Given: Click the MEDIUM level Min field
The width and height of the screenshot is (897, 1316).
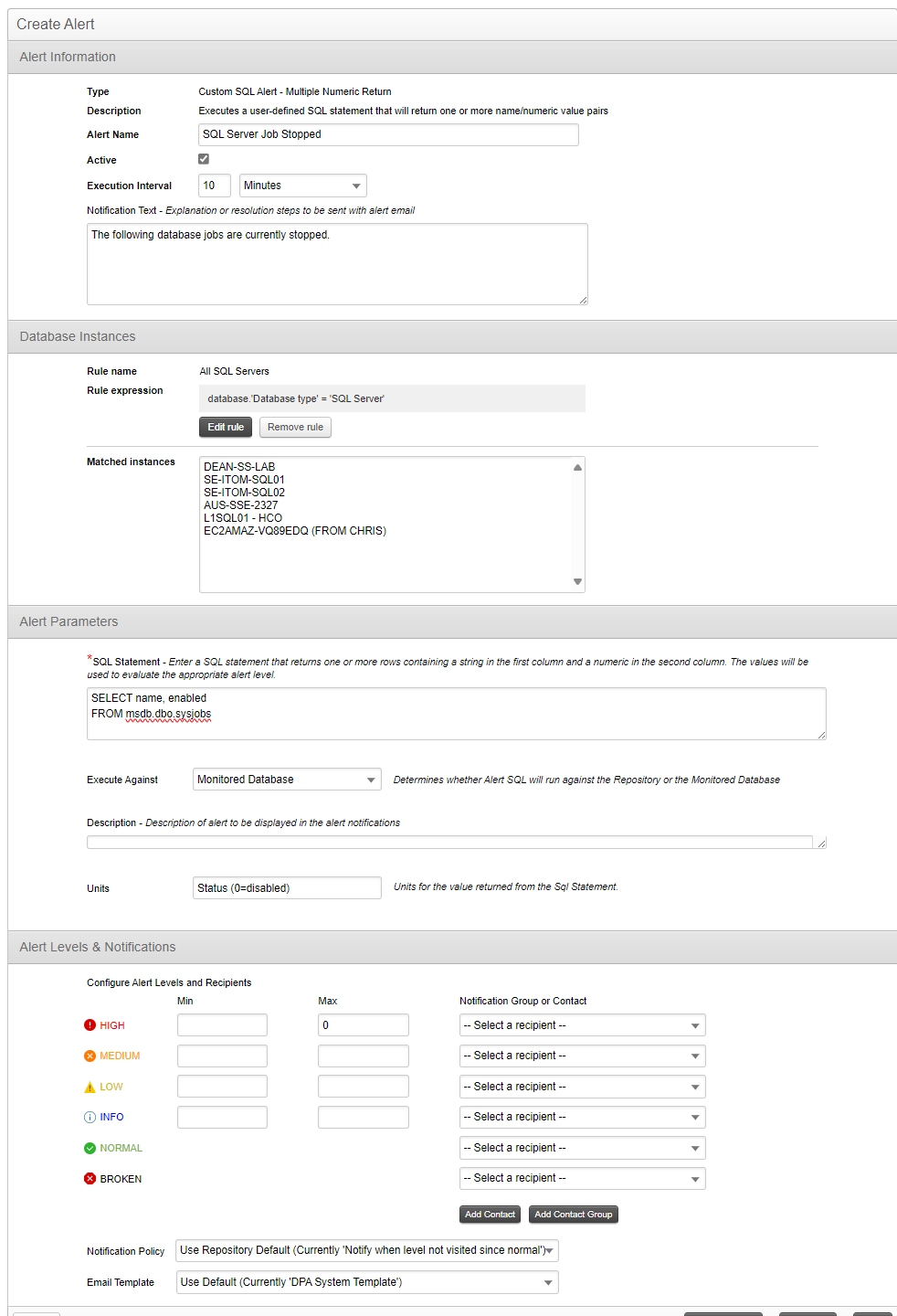Looking at the screenshot, I should [x=222, y=1056].
